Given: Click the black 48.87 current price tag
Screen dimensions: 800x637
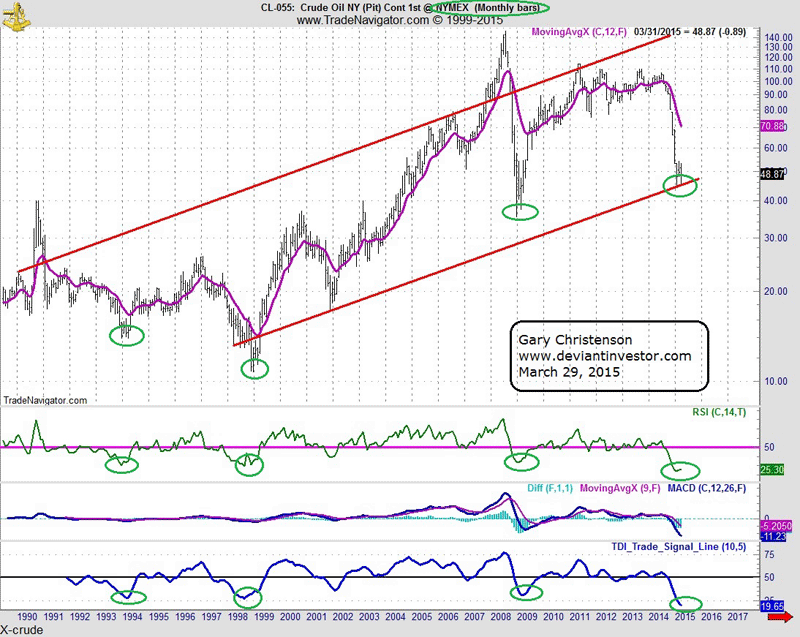Looking at the screenshot, I should coord(771,174).
